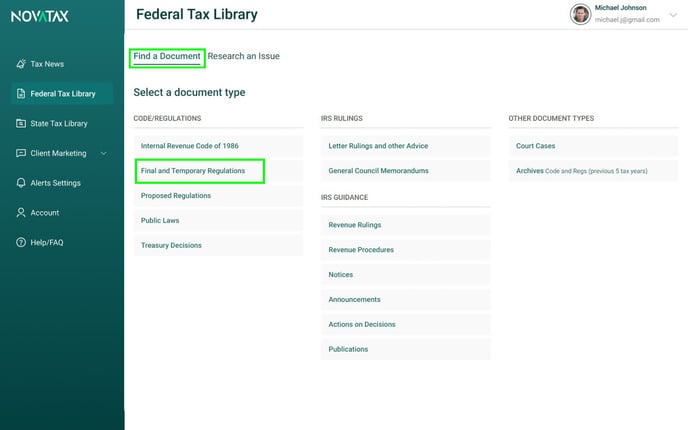Screen dimensions: 688x430
Task: Open Tax News in the sidebar
Action: tap(62, 64)
